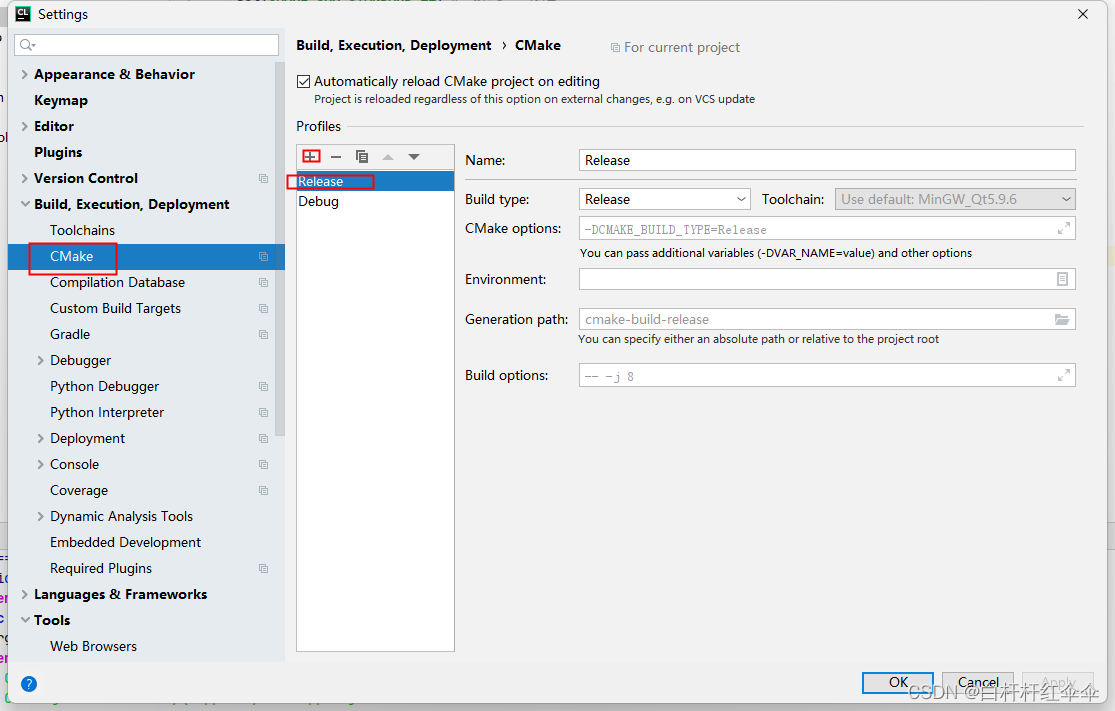
Task: Click project-level icon beside Coverage
Action: point(264,491)
